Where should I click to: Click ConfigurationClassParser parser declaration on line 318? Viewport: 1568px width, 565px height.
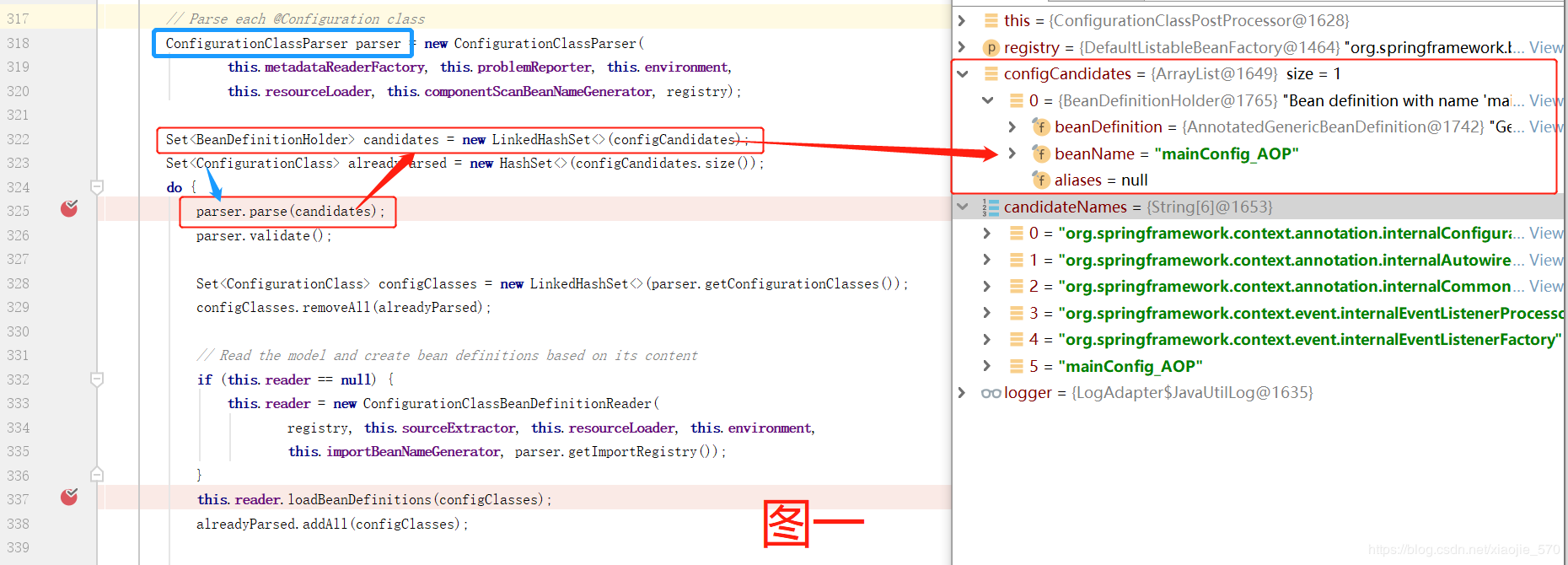coord(283,43)
